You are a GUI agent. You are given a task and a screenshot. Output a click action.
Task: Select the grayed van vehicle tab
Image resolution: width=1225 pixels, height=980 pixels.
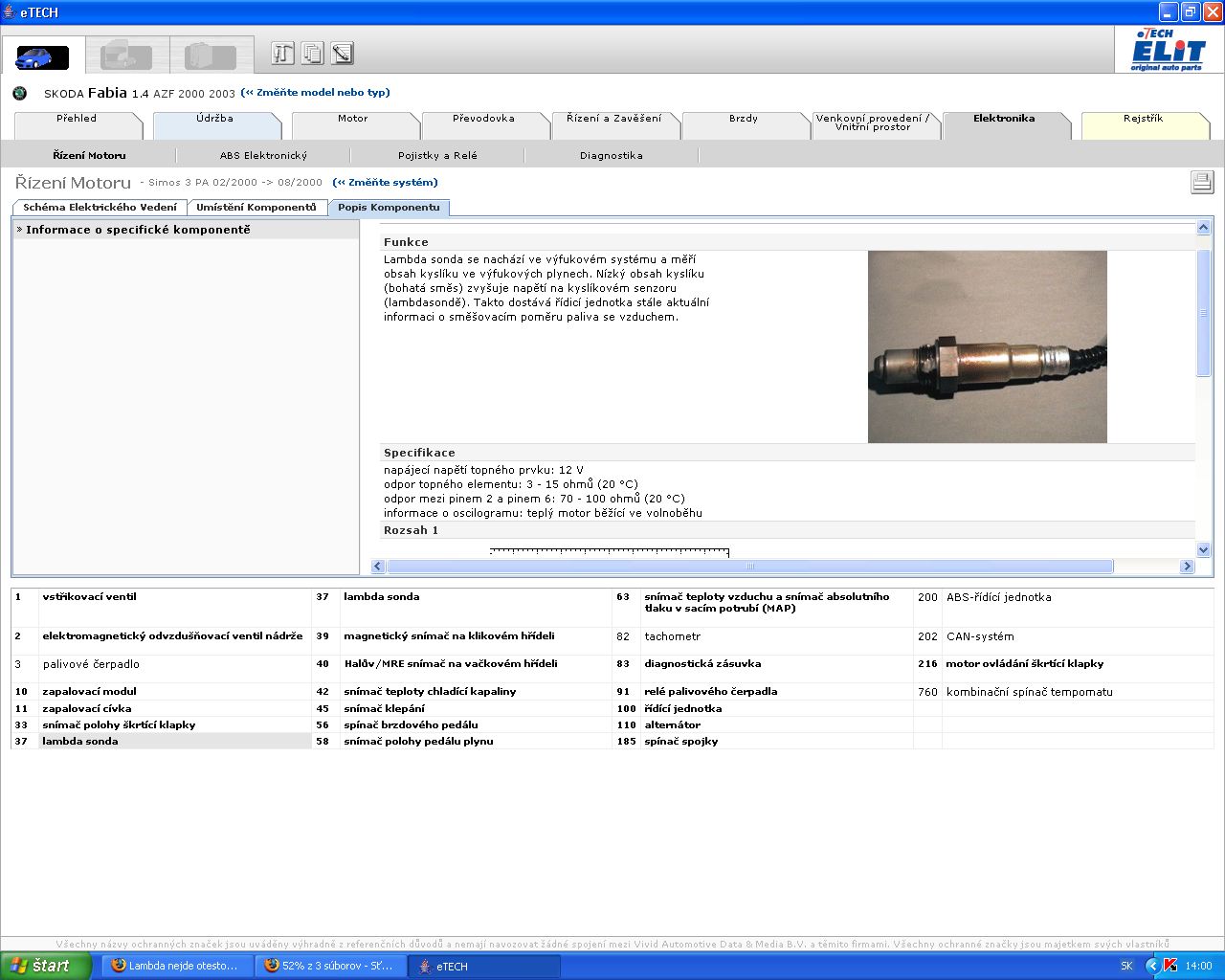[x=211, y=56]
